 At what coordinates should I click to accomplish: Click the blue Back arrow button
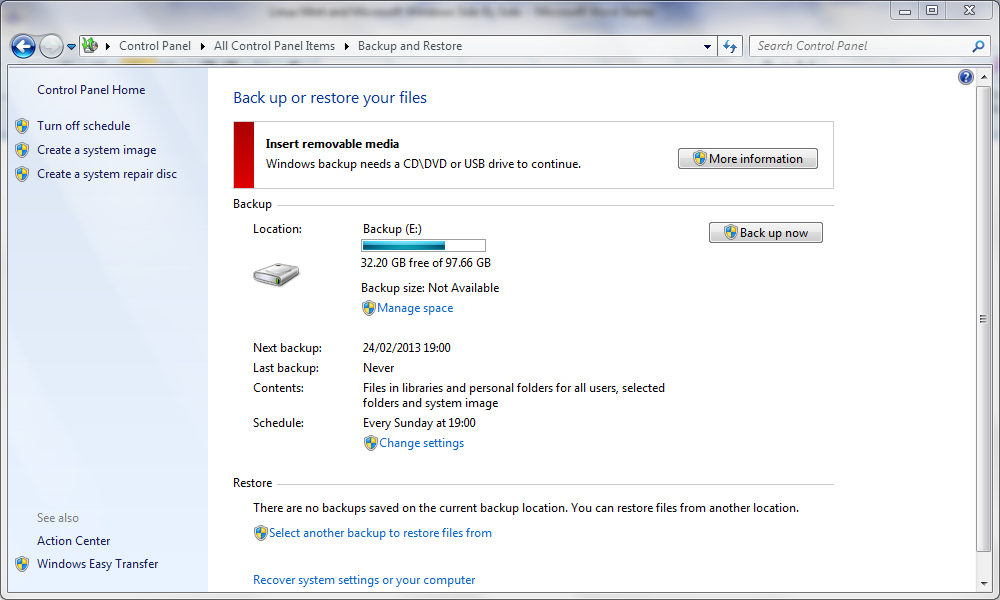(24, 47)
